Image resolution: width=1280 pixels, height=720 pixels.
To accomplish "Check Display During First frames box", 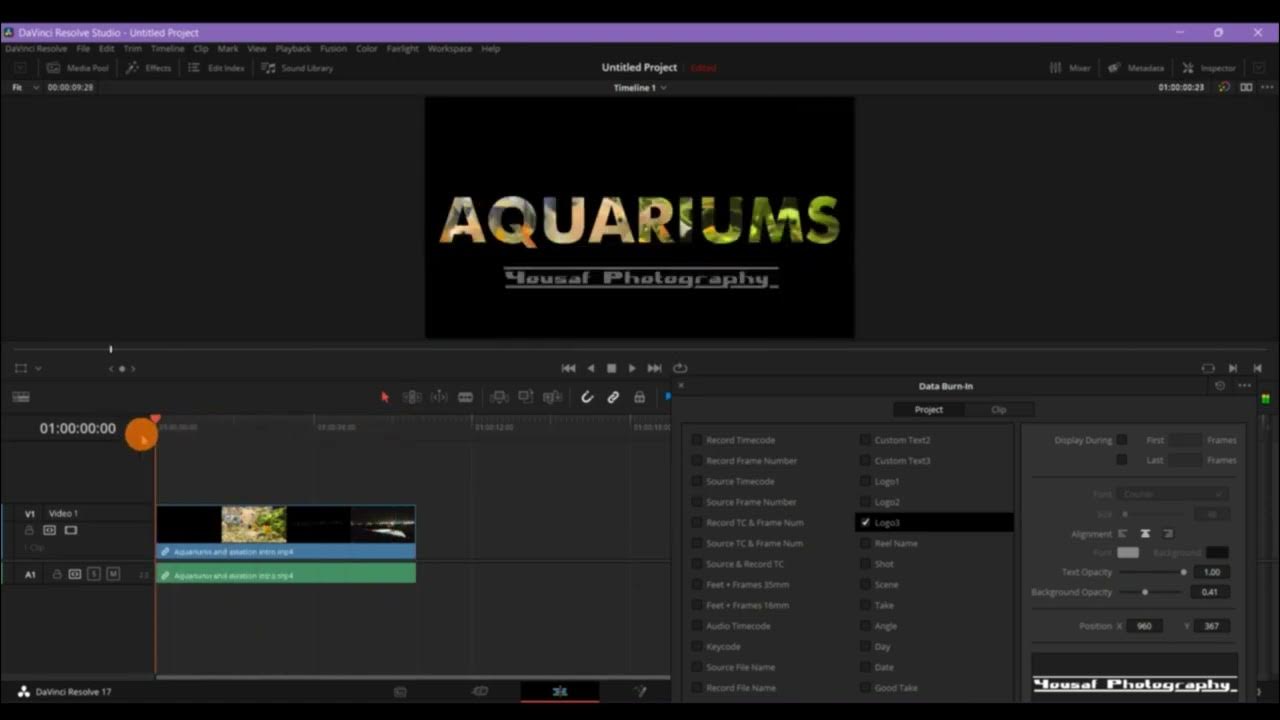I will coord(1122,440).
